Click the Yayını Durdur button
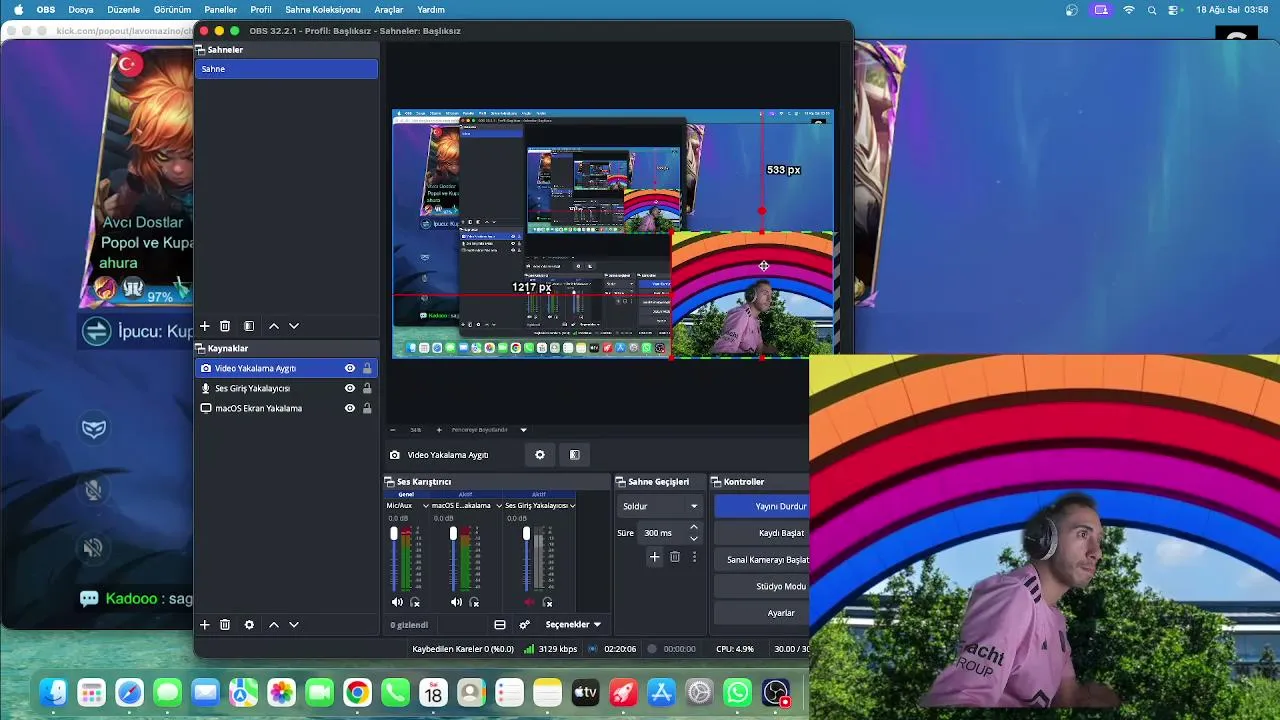Screen dimensions: 1280x720 click(762, 506)
